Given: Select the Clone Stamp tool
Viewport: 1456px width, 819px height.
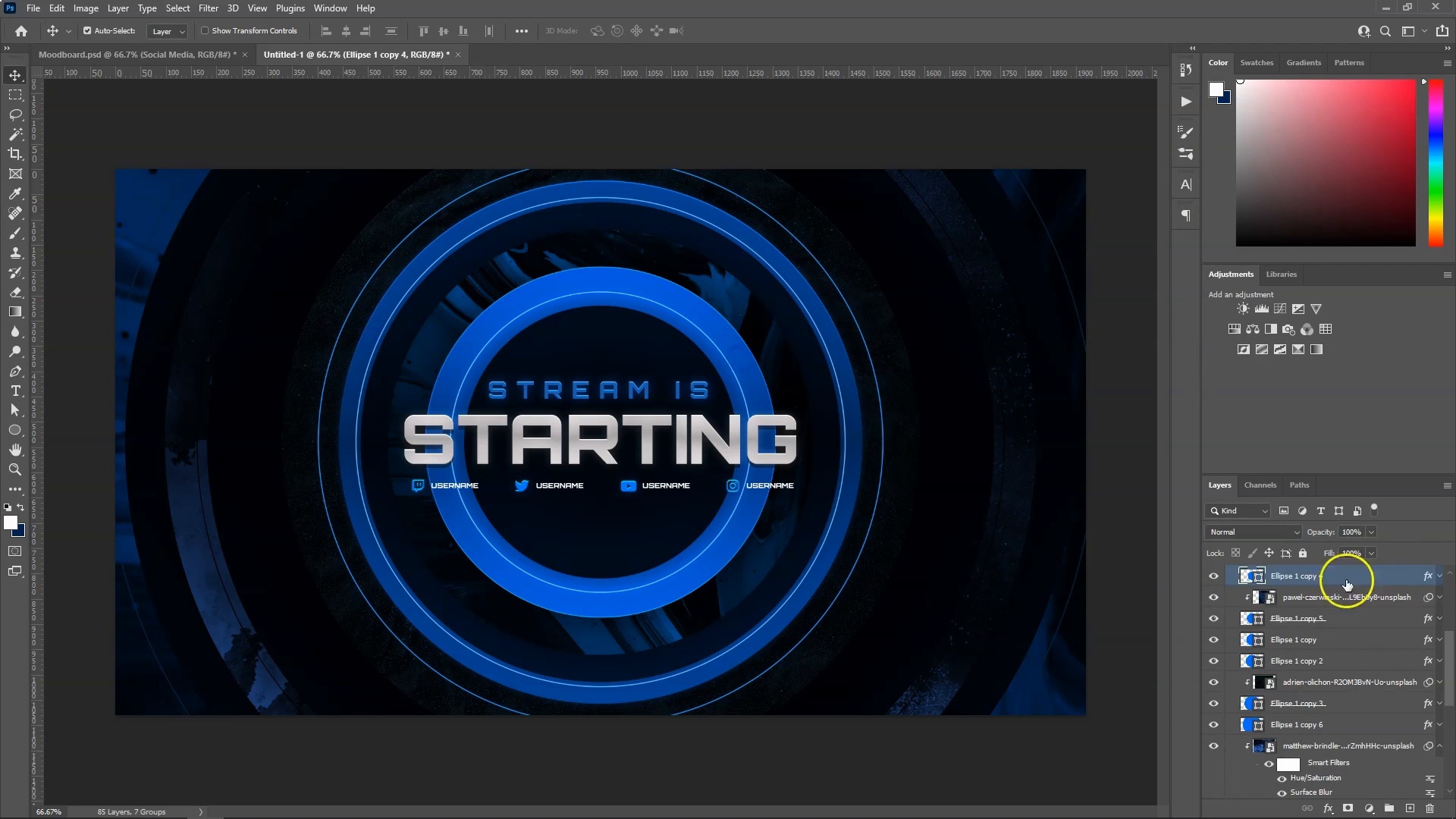Looking at the screenshot, I should pos(15,253).
